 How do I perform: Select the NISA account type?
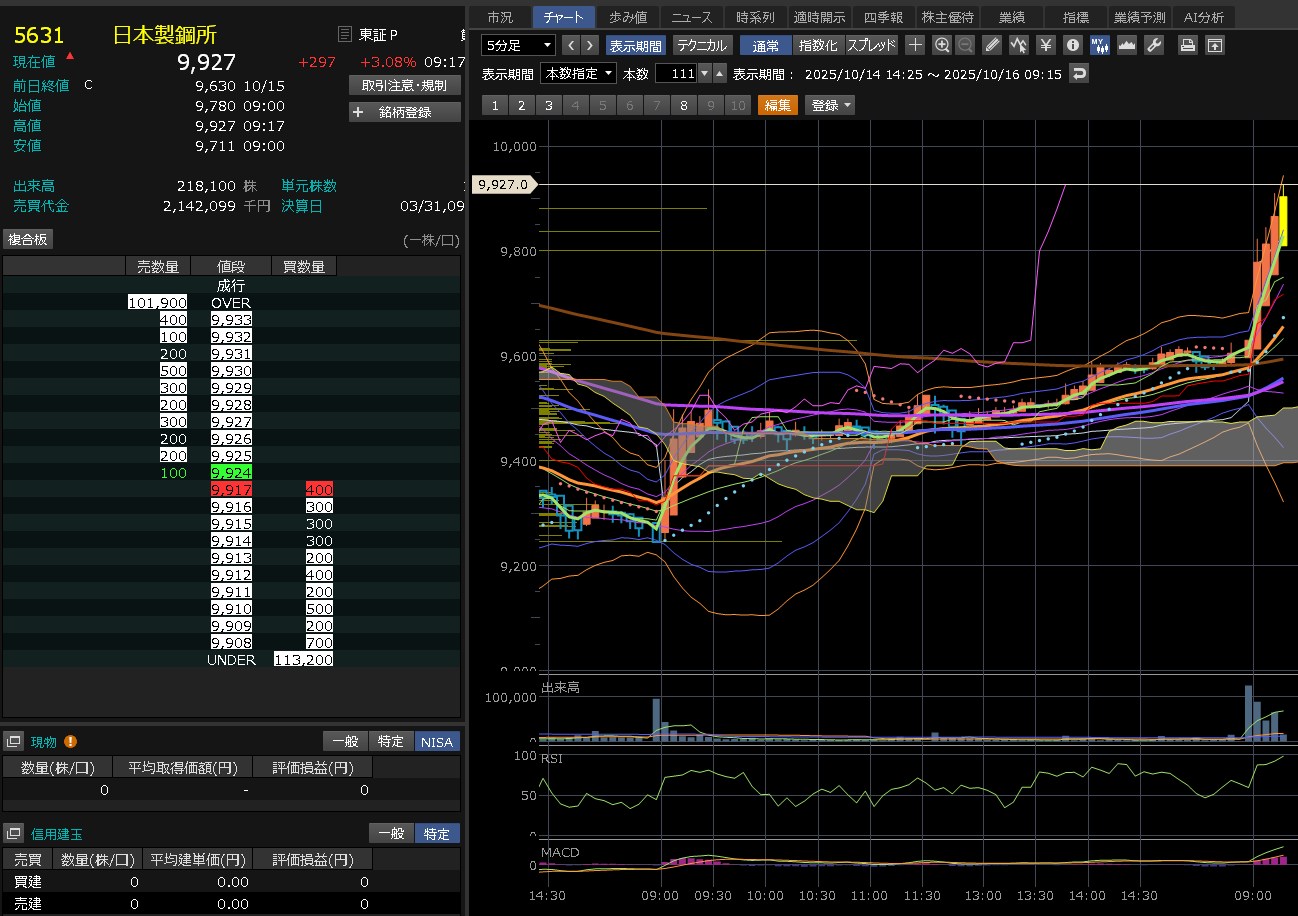pos(437,741)
